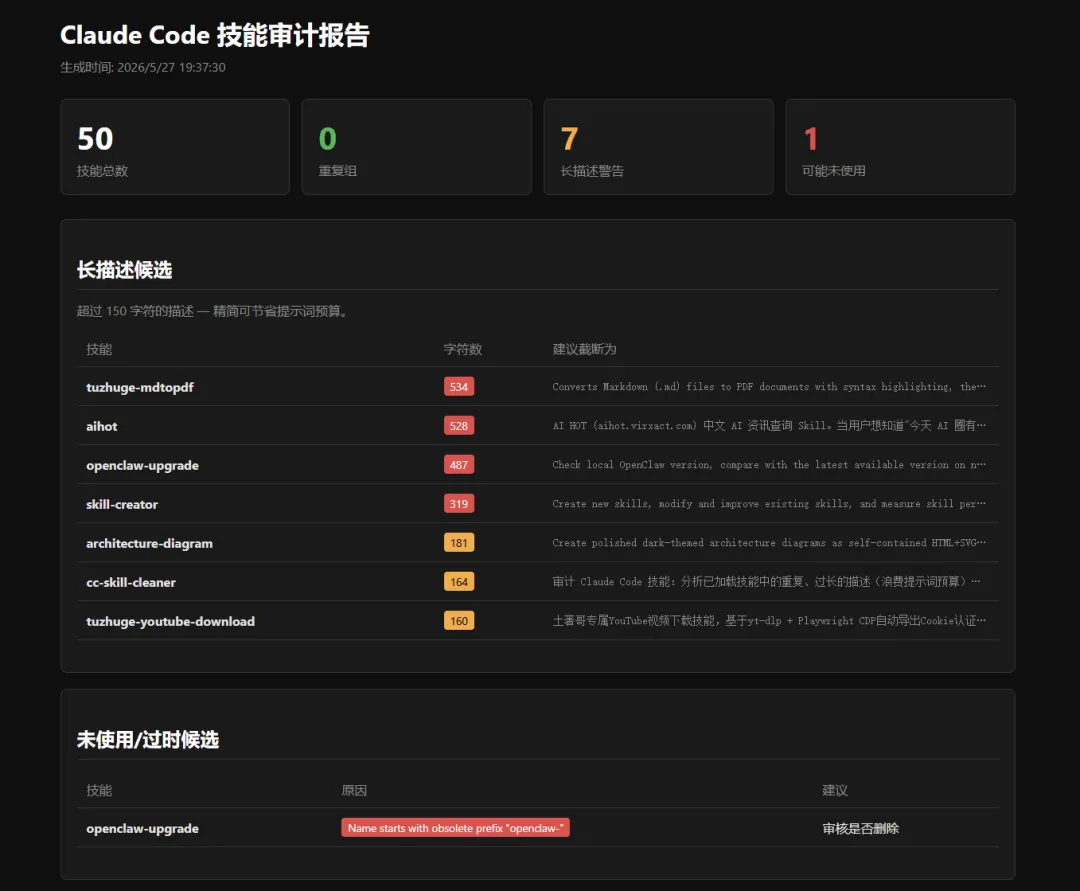The height and width of the screenshot is (891, 1080).
Task: Click the 528 character count badge
Action: (459, 426)
